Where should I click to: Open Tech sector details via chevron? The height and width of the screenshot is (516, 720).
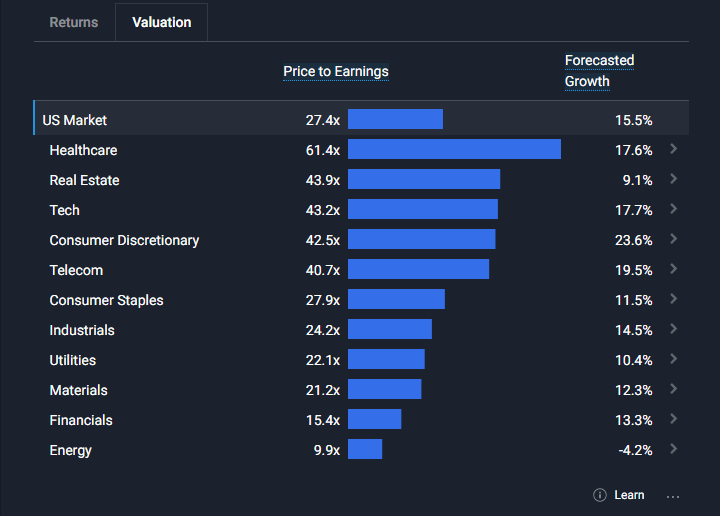coord(674,209)
